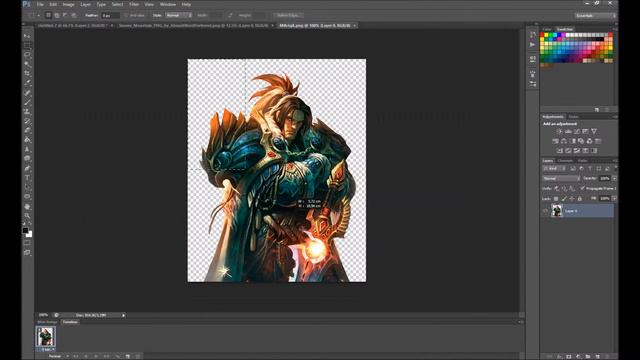The height and width of the screenshot is (360, 640).
Task: Pick the red swatch starting the top row
Action: [x=542, y=35]
